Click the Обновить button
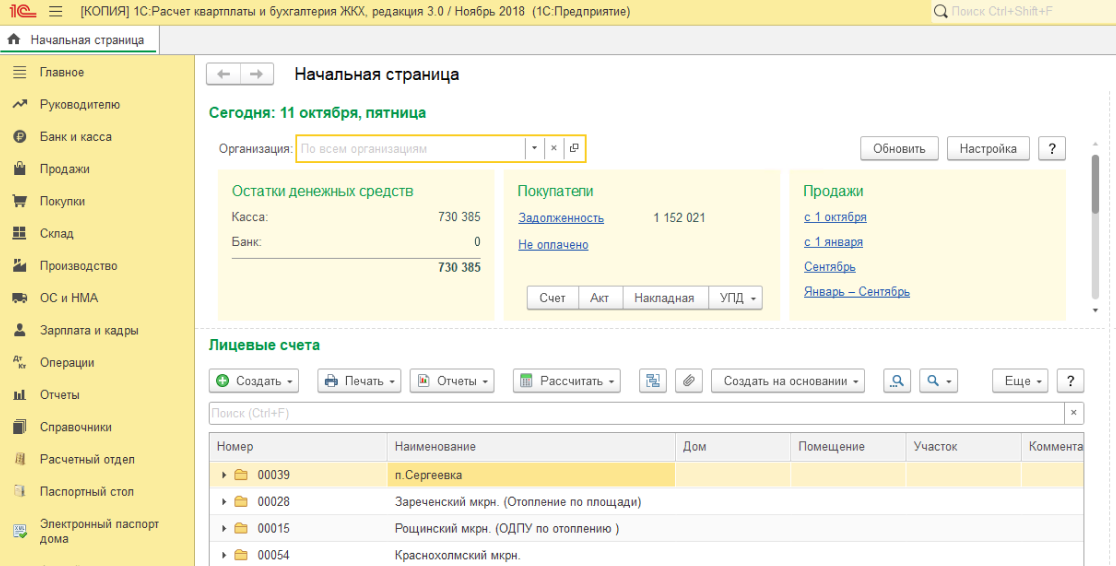The height and width of the screenshot is (566, 1116). pyautogui.click(x=900, y=149)
